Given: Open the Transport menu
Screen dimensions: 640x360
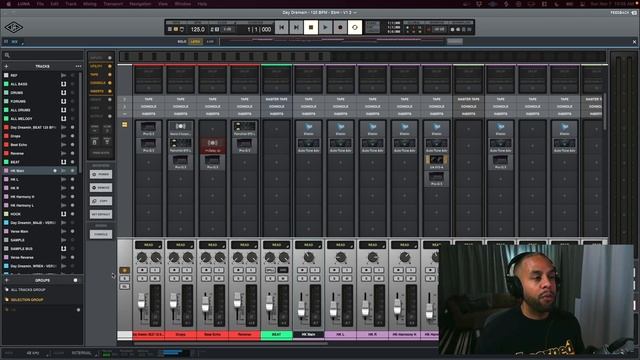Looking at the screenshot, I should pos(113,4).
